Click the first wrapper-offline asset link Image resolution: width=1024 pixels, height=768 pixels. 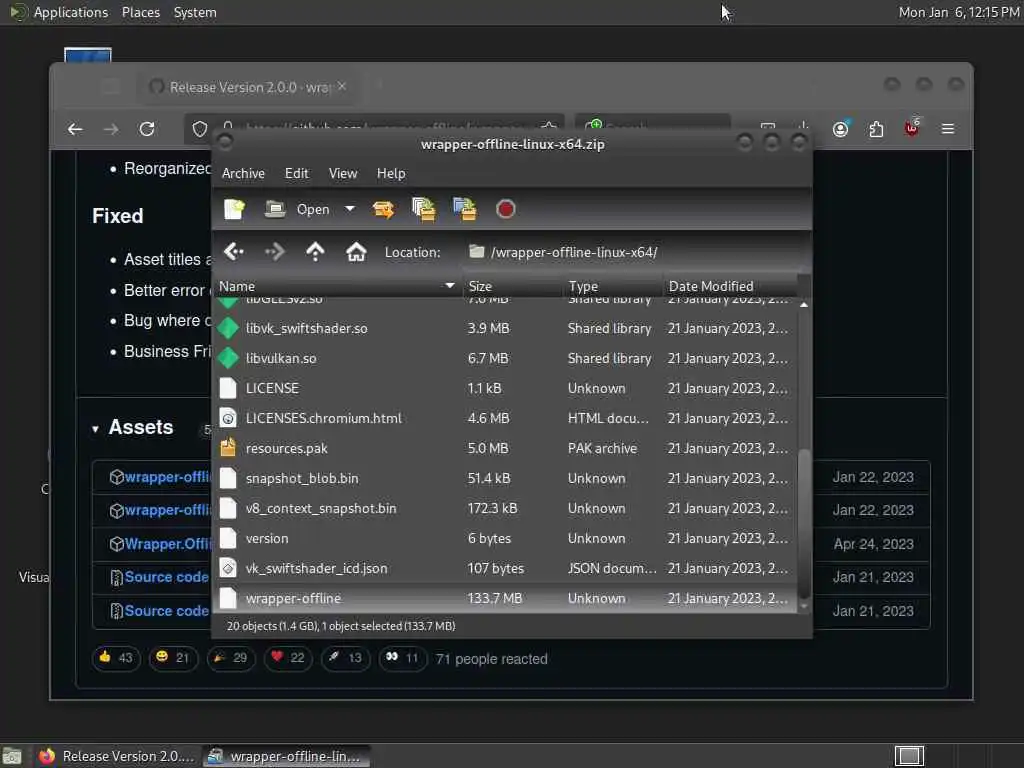(167, 477)
